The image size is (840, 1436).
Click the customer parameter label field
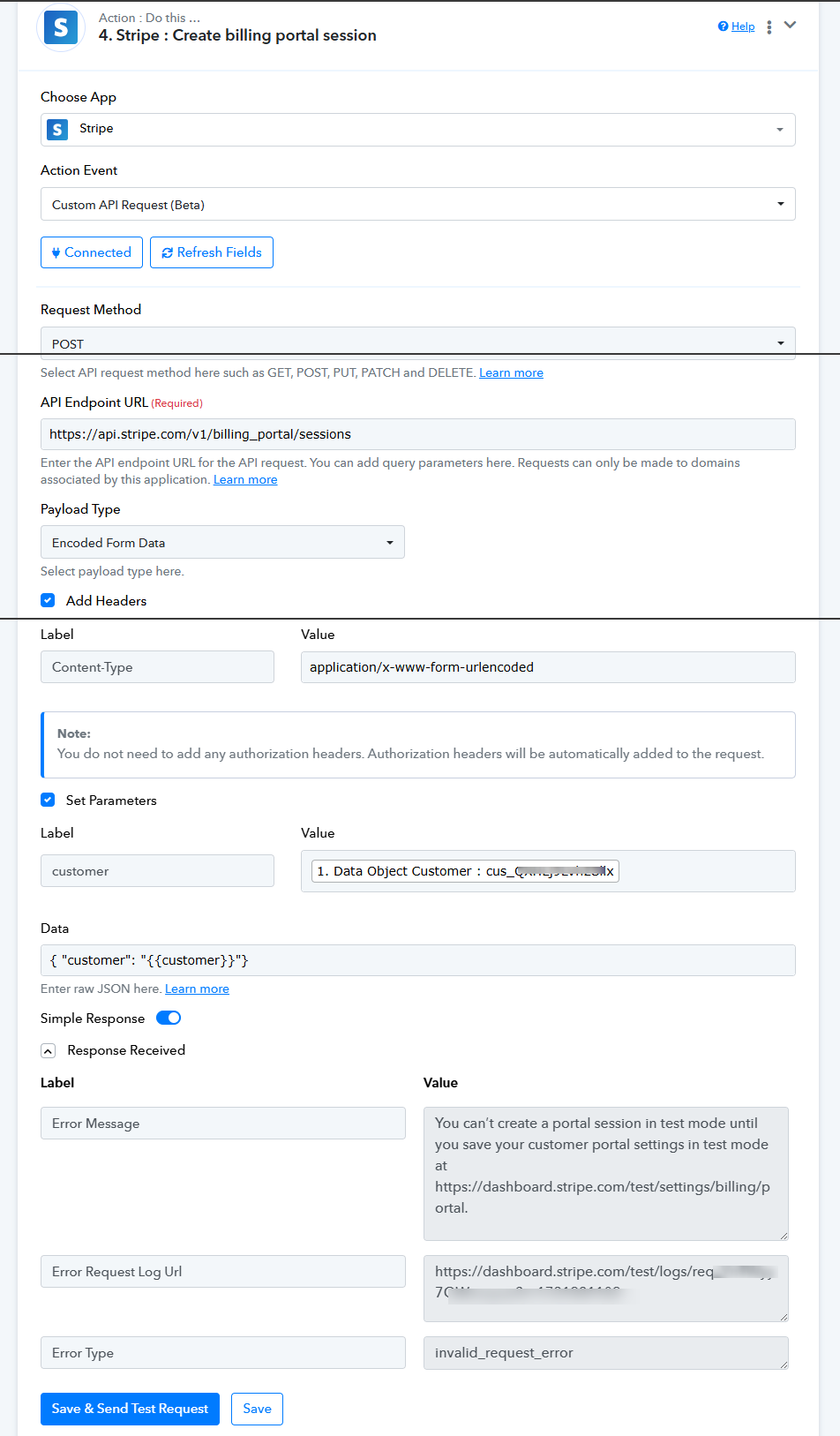(x=157, y=871)
